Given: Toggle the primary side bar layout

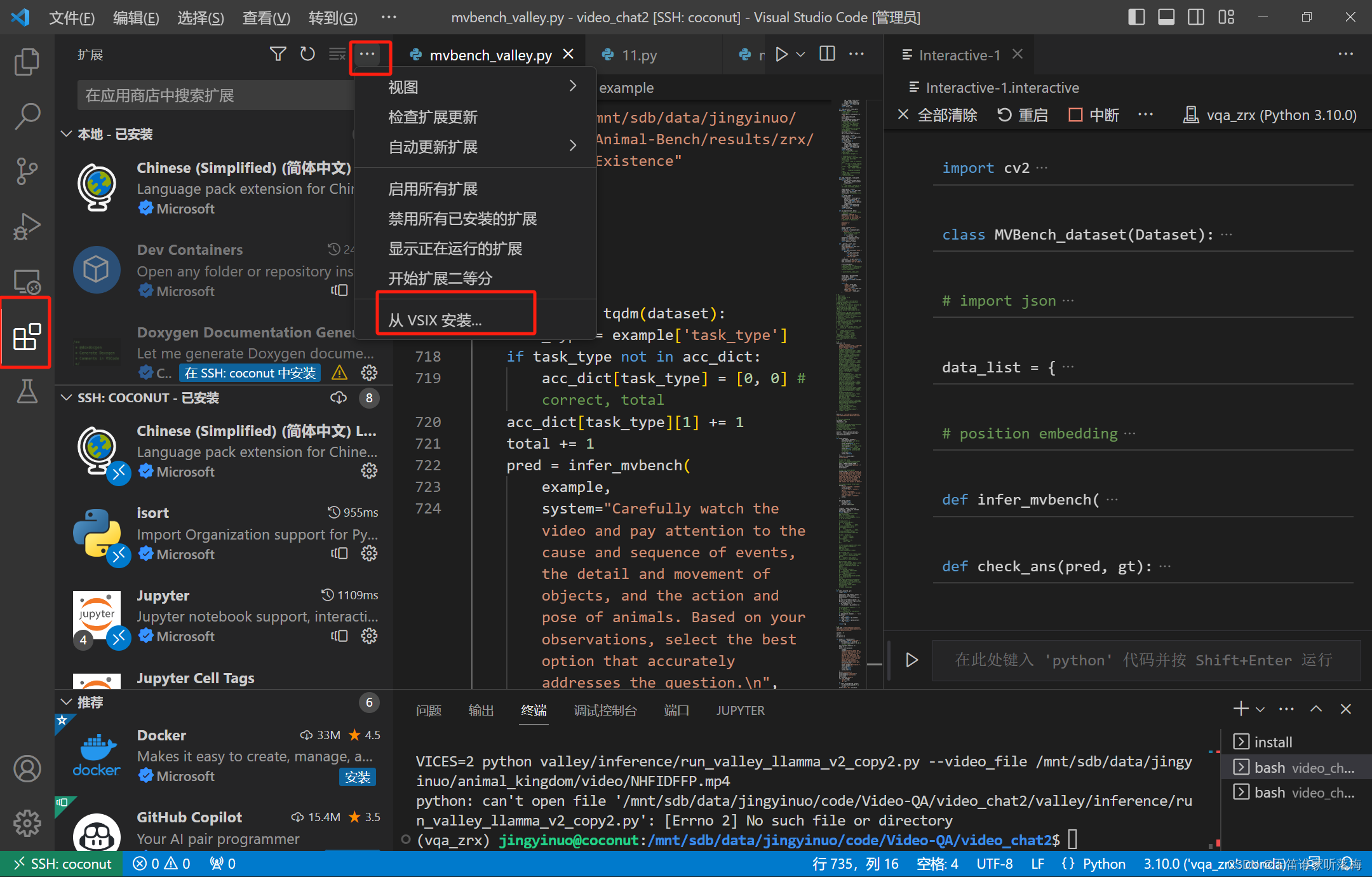Looking at the screenshot, I should tap(1136, 17).
